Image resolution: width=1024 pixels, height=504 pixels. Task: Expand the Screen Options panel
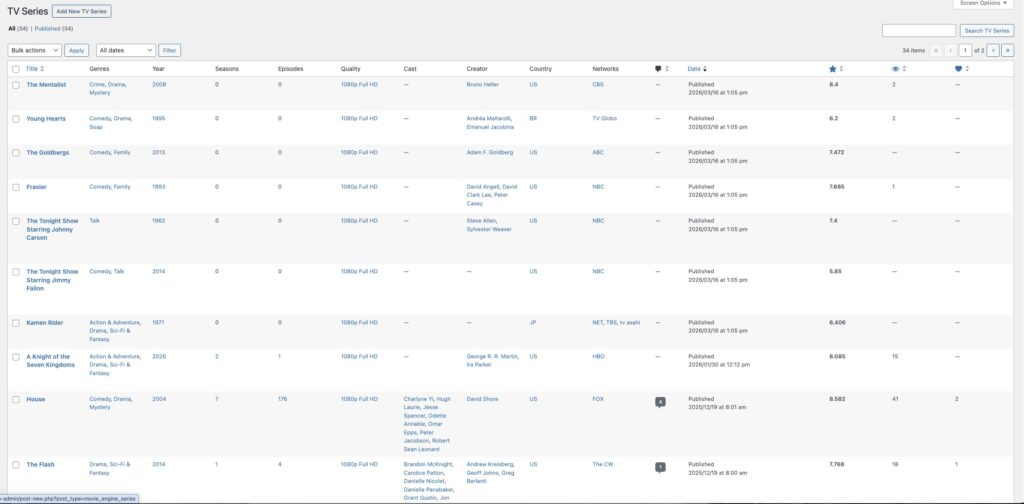(x=983, y=4)
